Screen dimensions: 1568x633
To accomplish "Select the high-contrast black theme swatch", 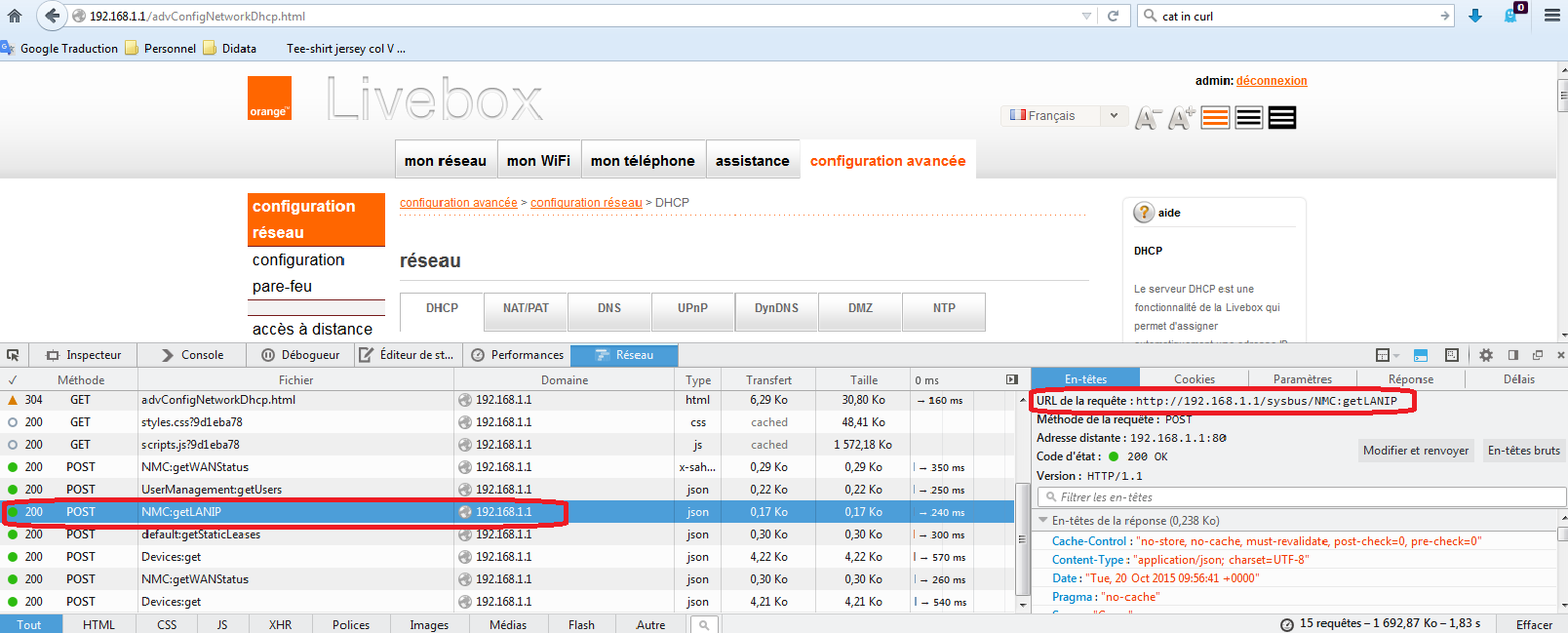I will 1282,118.
